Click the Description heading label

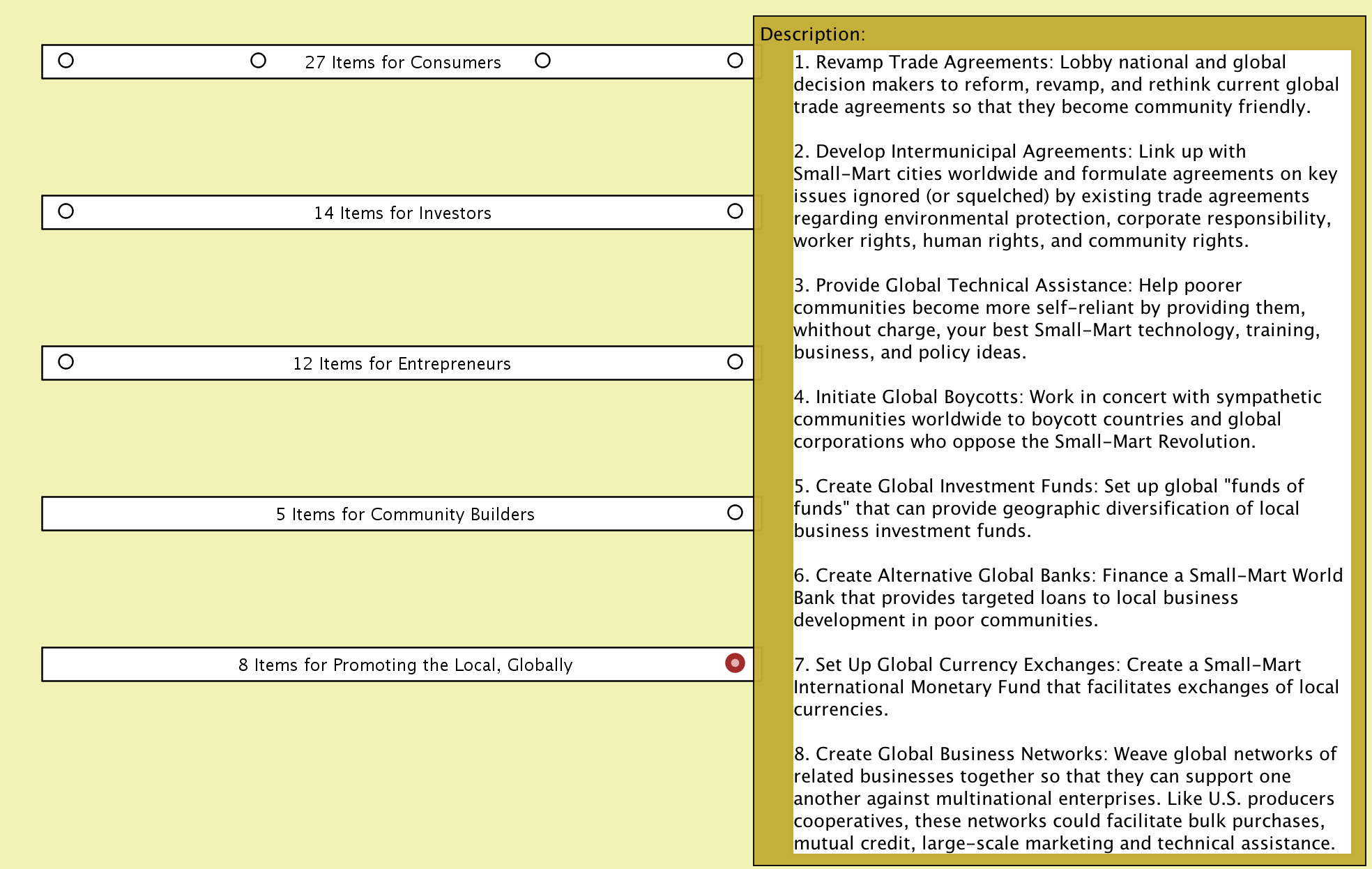(812, 34)
